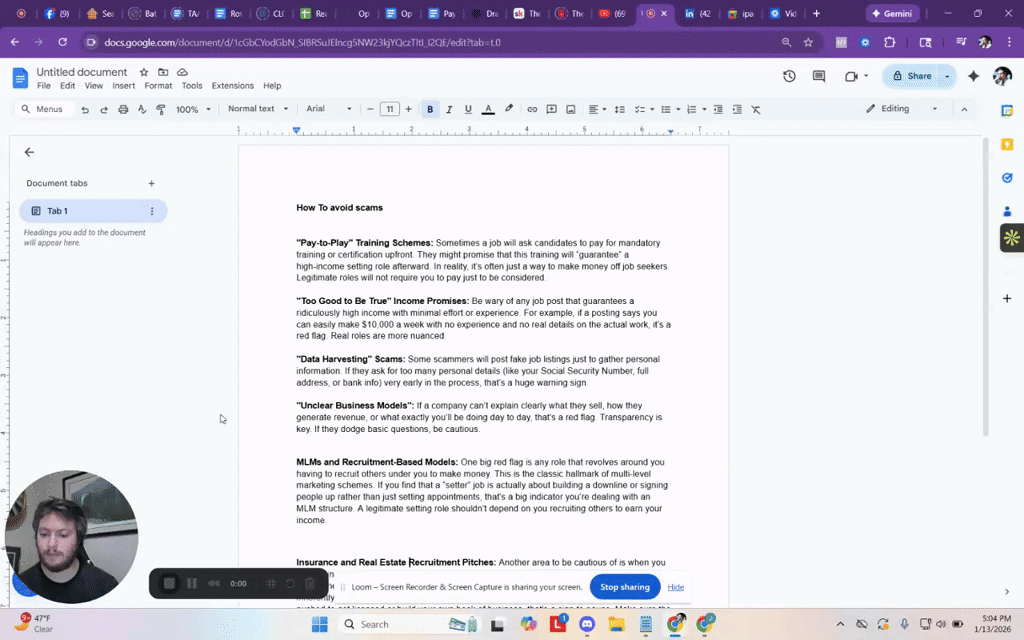The image size is (1024, 640).
Task: Activate the paint format tool
Action: (161, 110)
